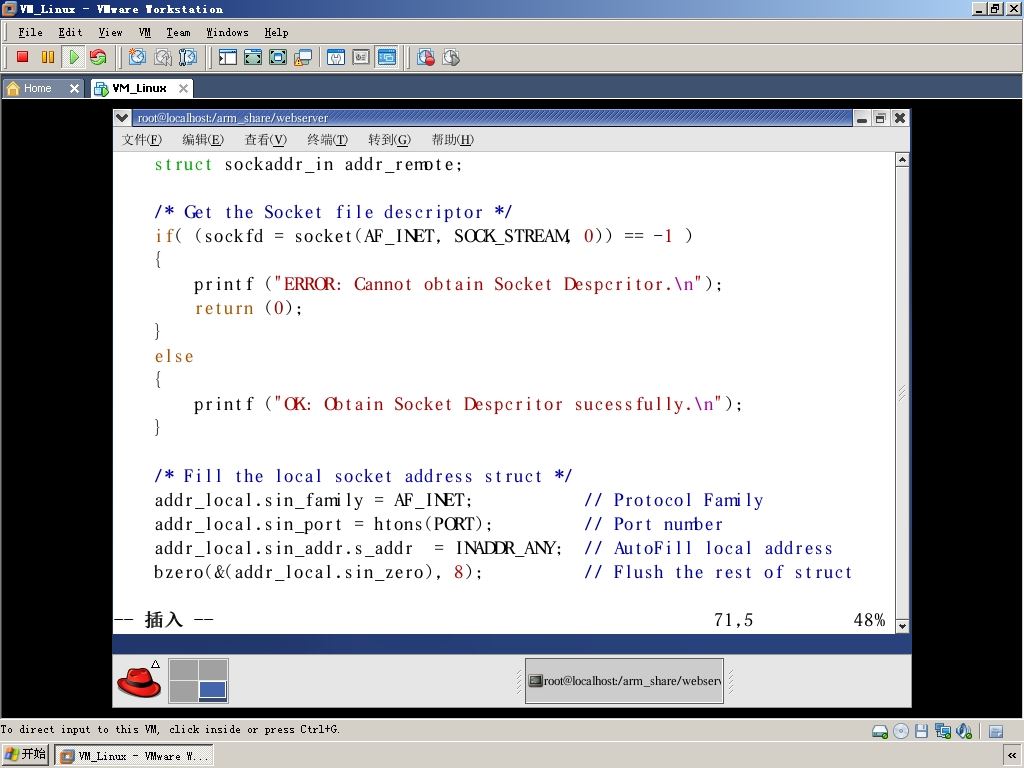
Task: Click VM_Linux VMware taskbar button
Action: (x=133, y=756)
